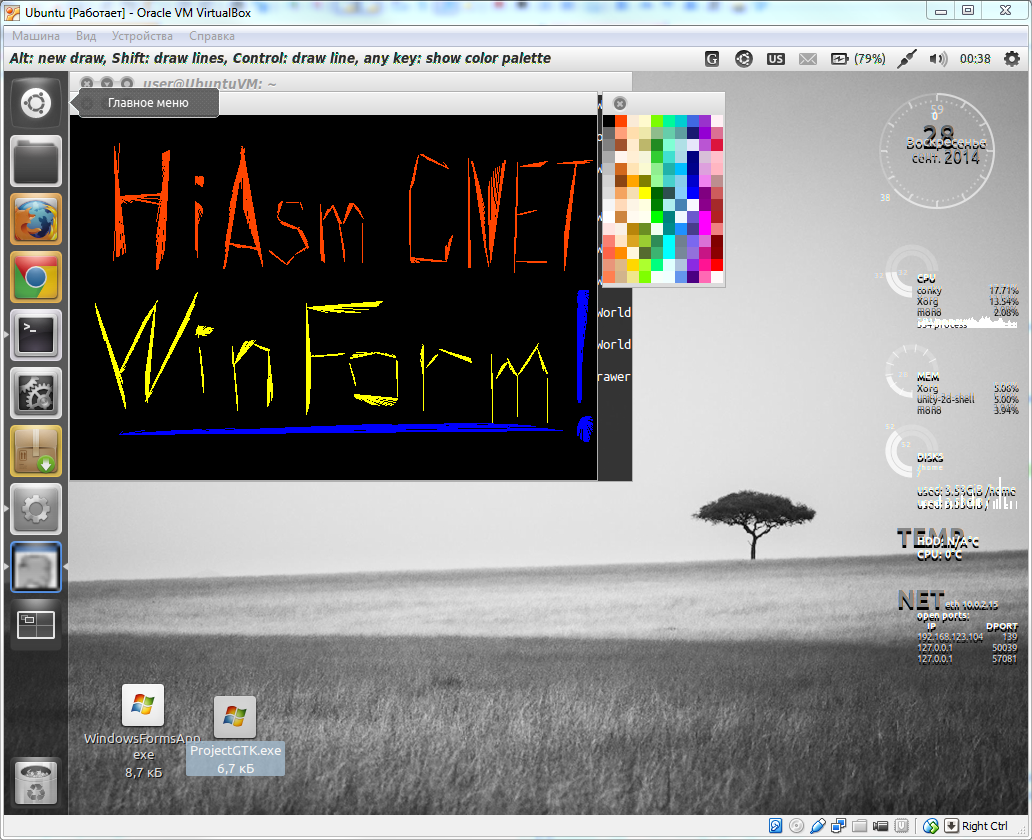Launch Firefox from the launcher
This screenshot has width=1032, height=840.
click(36, 219)
